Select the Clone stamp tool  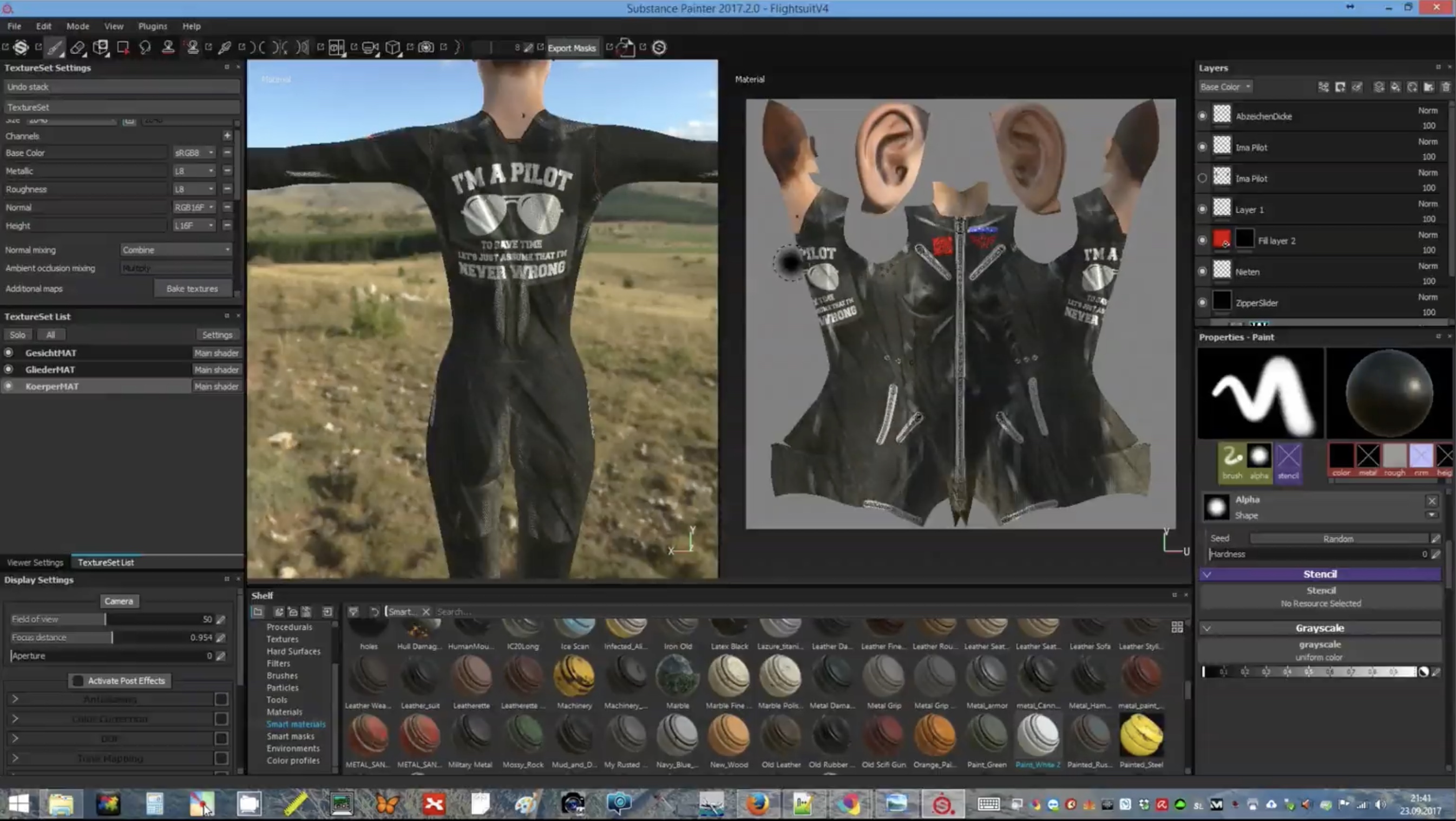(x=168, y=48)
